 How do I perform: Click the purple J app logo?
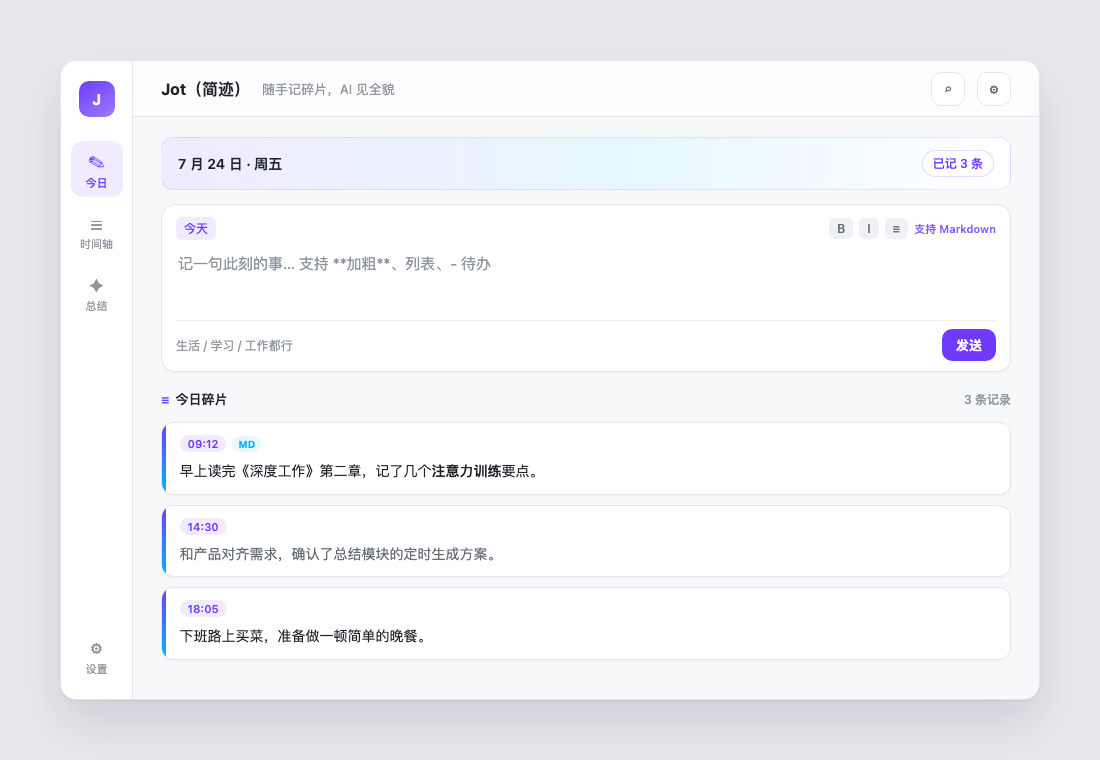tap(97, 99)
